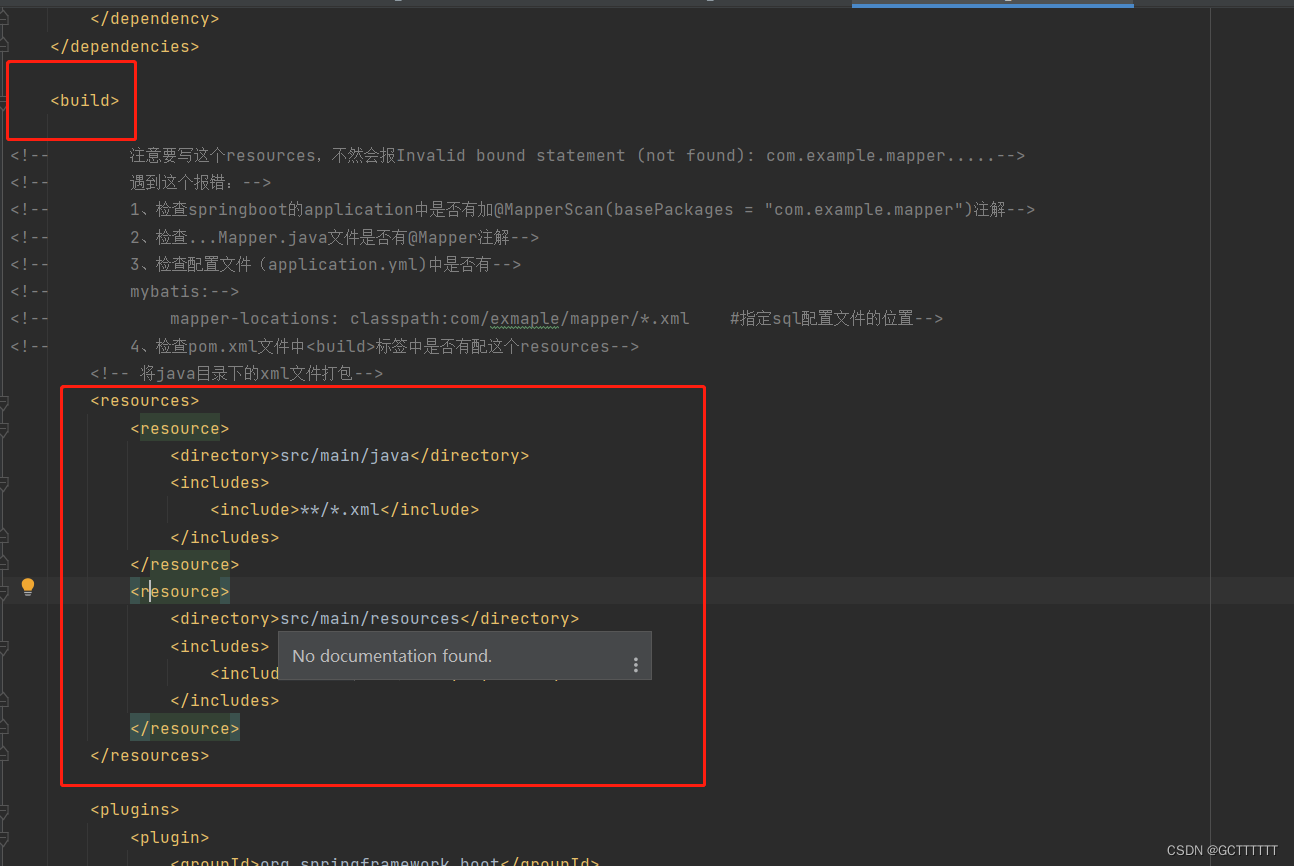
Task: Click the comment about application.yml config file
Action: (325, 264)
